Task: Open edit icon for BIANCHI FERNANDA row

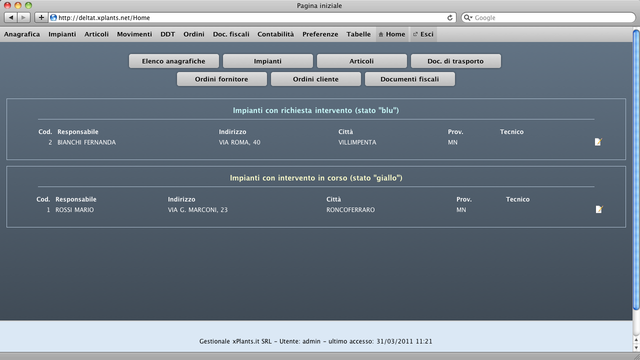Action: click(598, 142)
